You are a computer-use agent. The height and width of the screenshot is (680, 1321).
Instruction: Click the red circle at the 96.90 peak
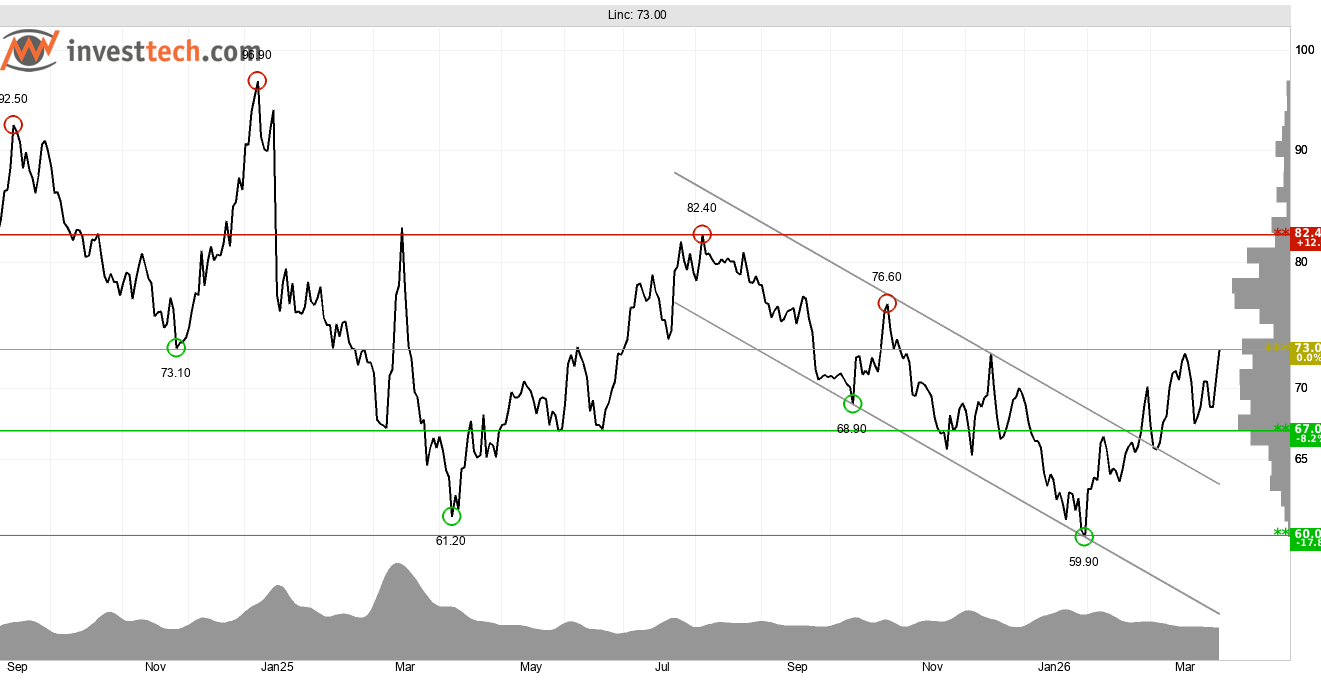(x=257, y=81)
